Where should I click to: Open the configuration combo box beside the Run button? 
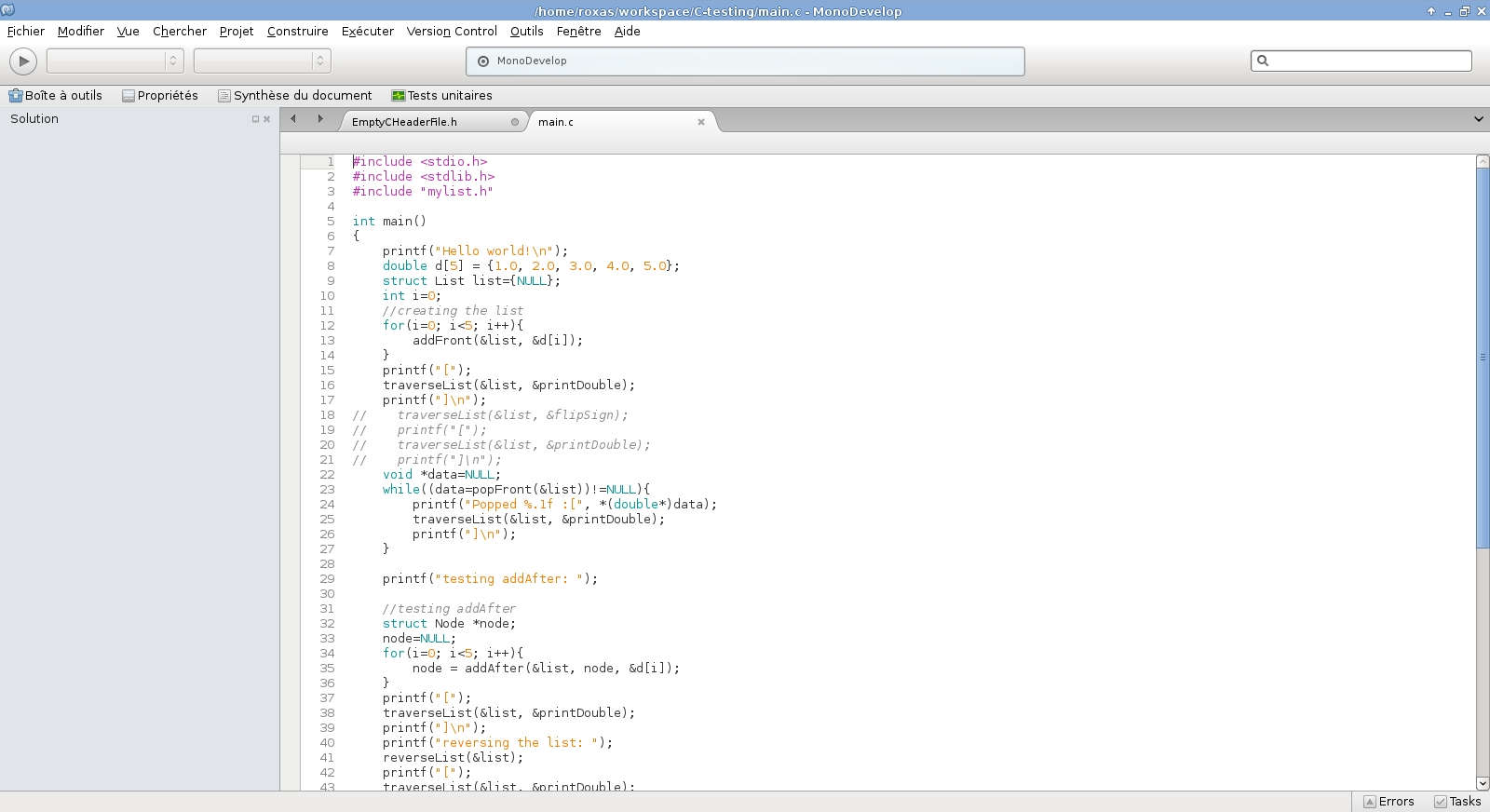(115, 61)
